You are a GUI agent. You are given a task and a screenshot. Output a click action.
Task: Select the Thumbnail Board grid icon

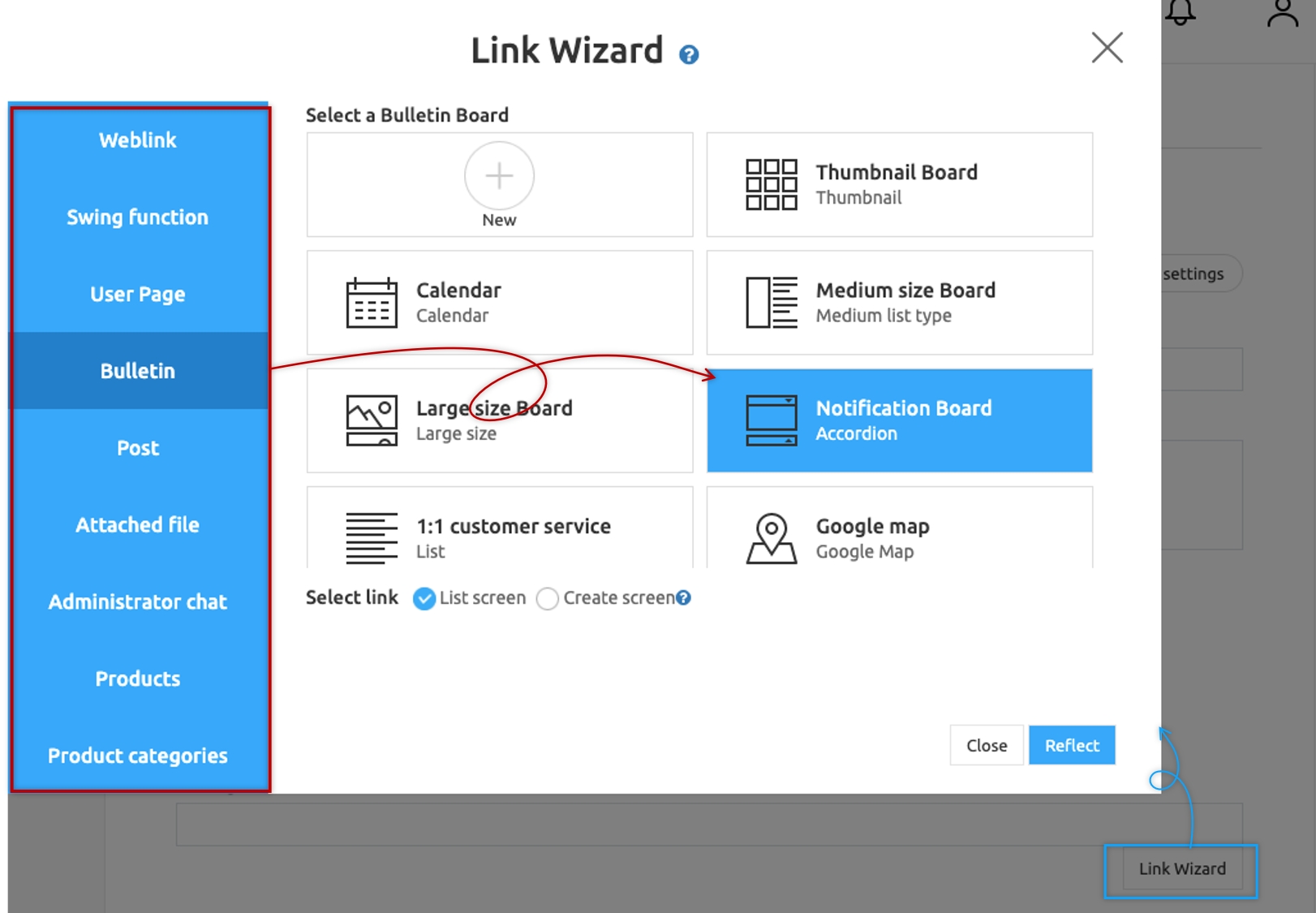point(772,184)
